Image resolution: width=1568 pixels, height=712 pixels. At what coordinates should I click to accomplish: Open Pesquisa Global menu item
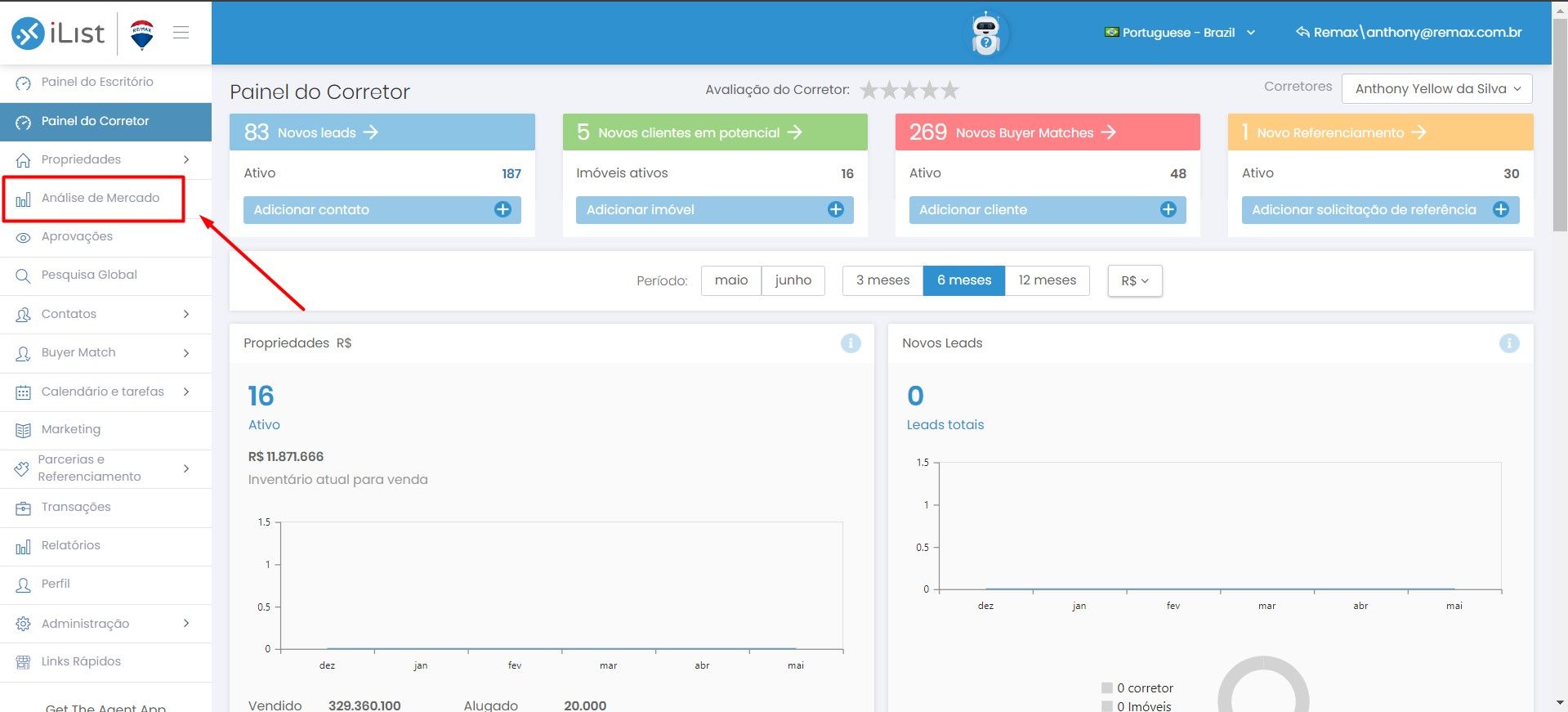pos(105,275)
